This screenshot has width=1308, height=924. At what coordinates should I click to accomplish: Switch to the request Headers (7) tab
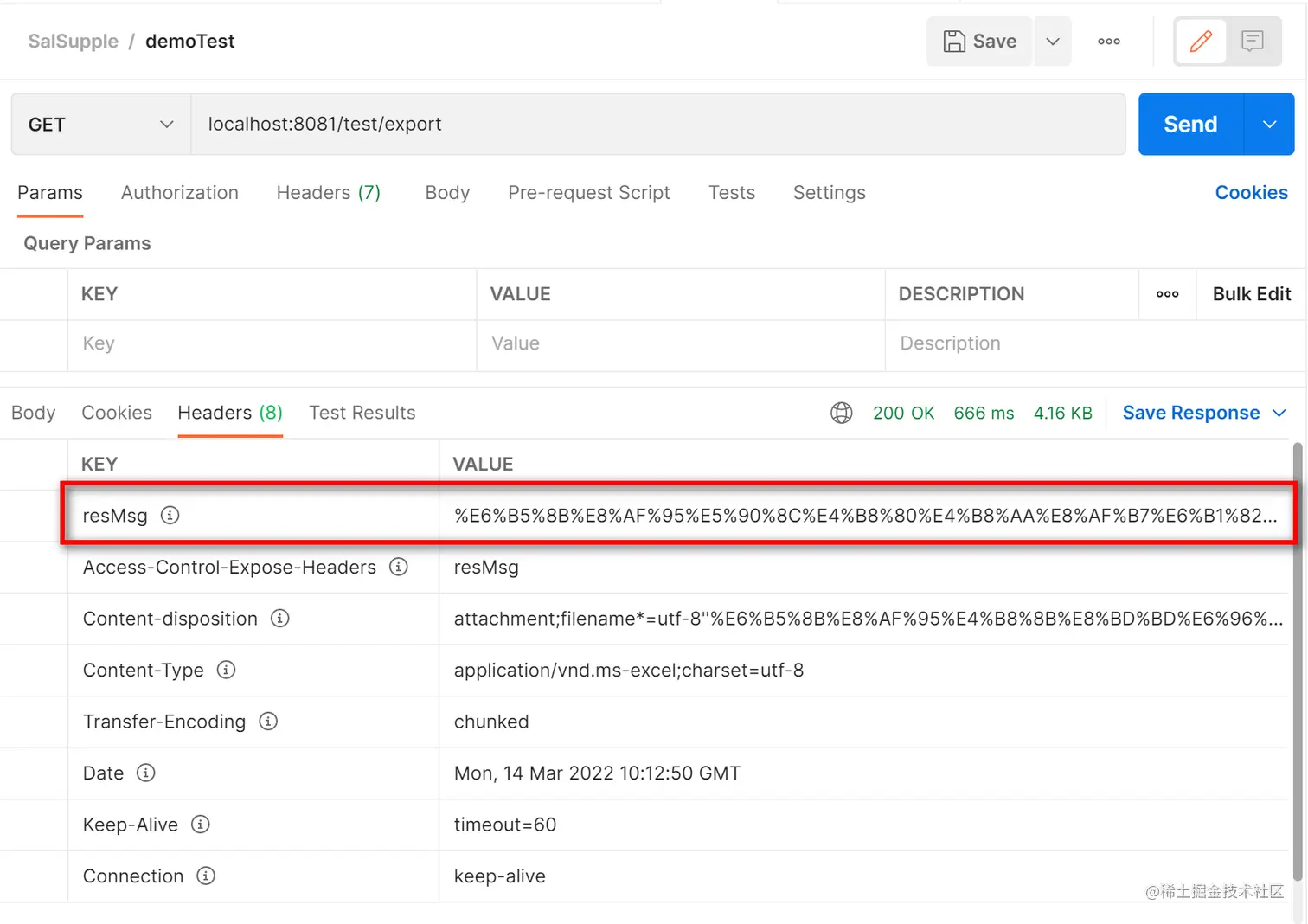(329, 193)
